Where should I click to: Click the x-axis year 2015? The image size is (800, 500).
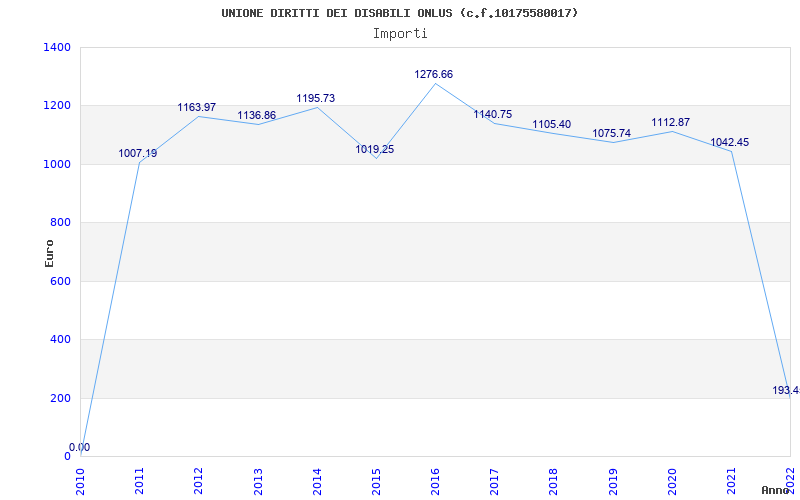tap(377, 482)
